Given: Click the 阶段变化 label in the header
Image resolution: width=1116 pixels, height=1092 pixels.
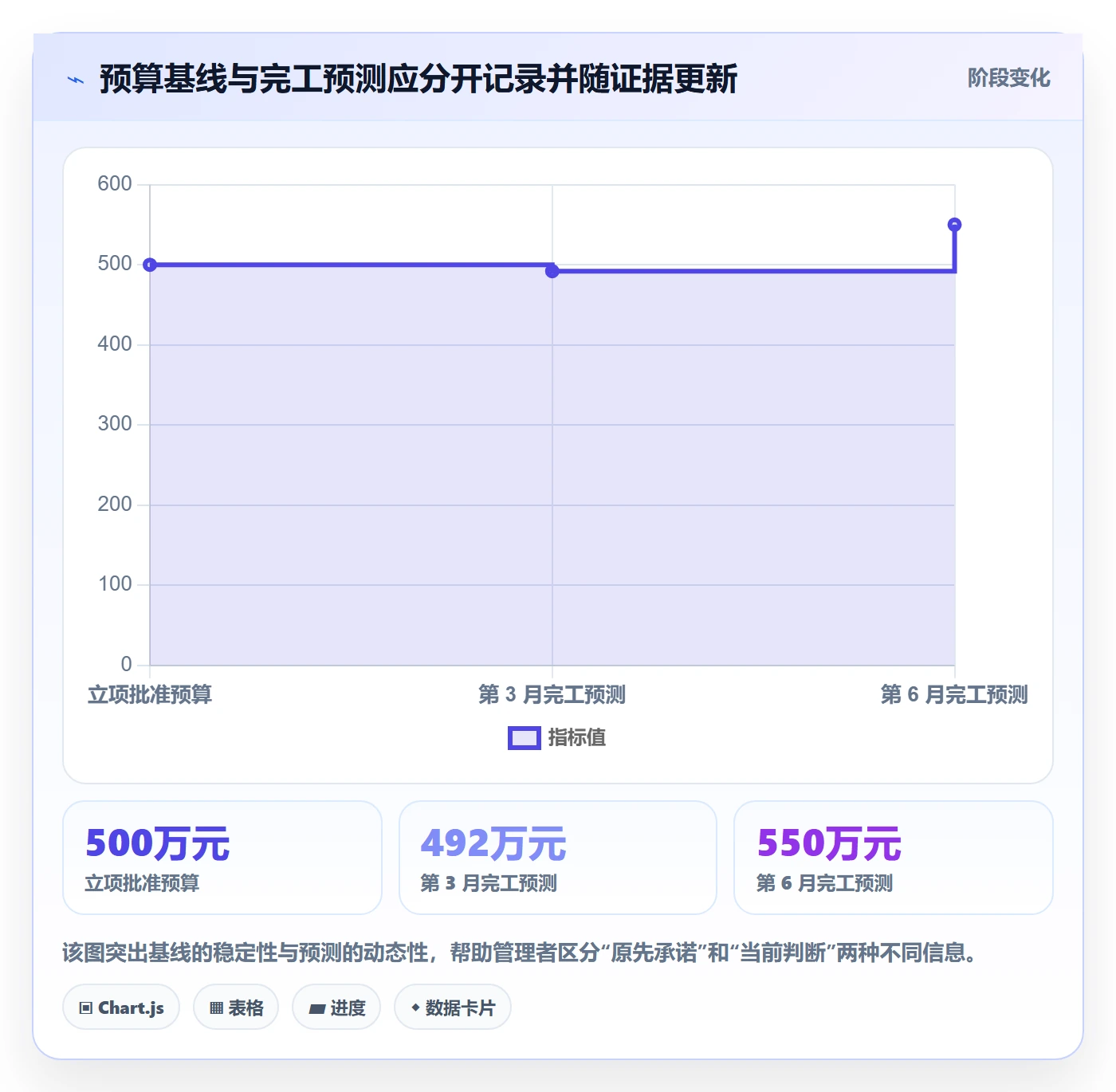Looking at the screenshot, I should click(x=1008, y=78).
